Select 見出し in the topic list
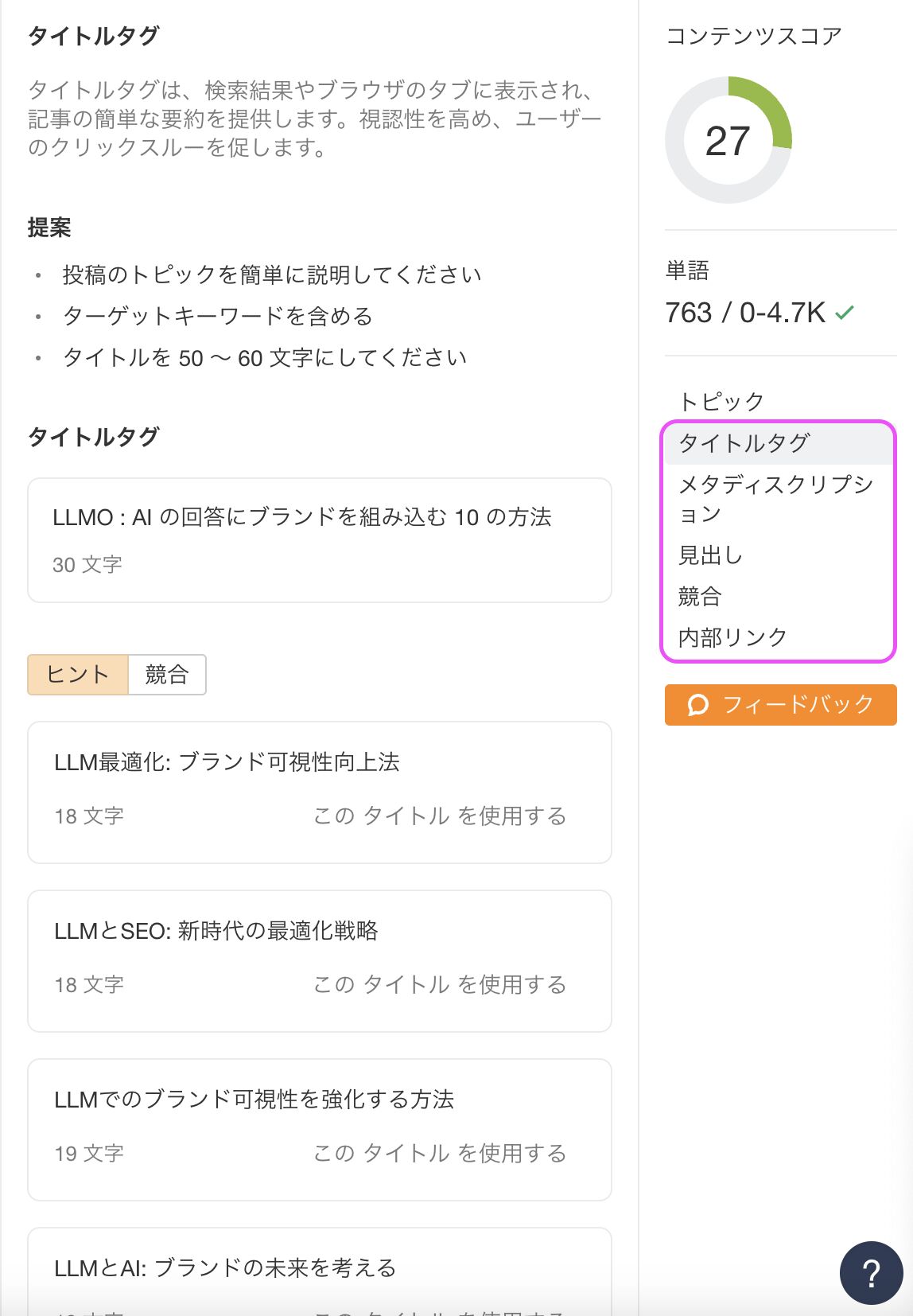 pos(710,555)
